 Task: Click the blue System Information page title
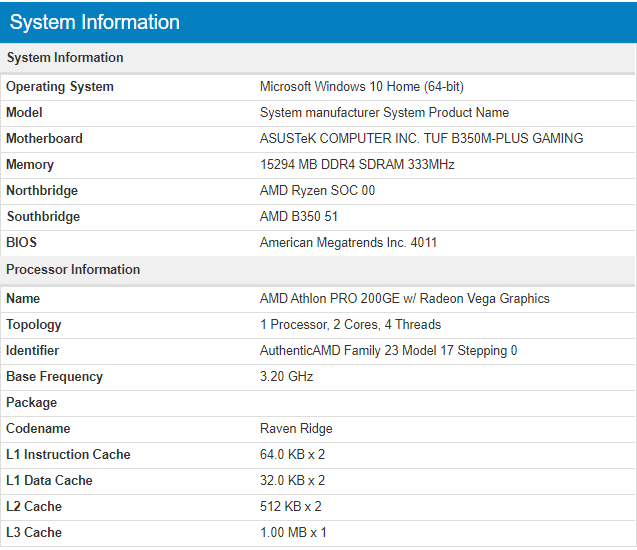click(94, 22)
